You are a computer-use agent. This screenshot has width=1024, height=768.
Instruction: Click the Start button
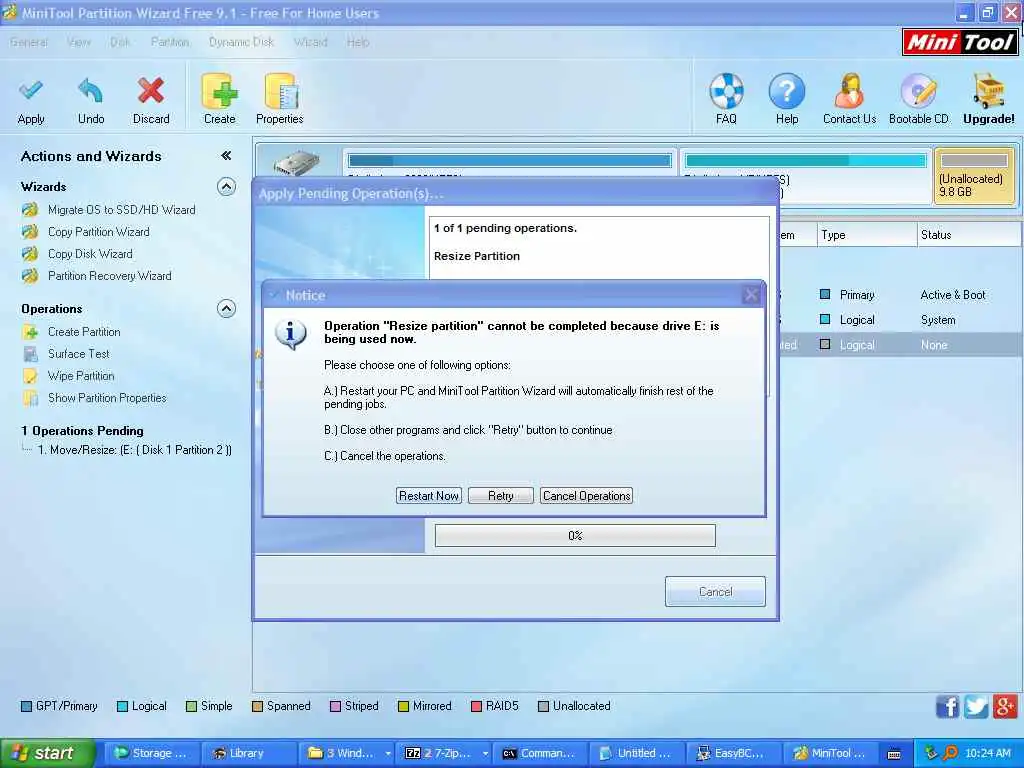(48, 754)
